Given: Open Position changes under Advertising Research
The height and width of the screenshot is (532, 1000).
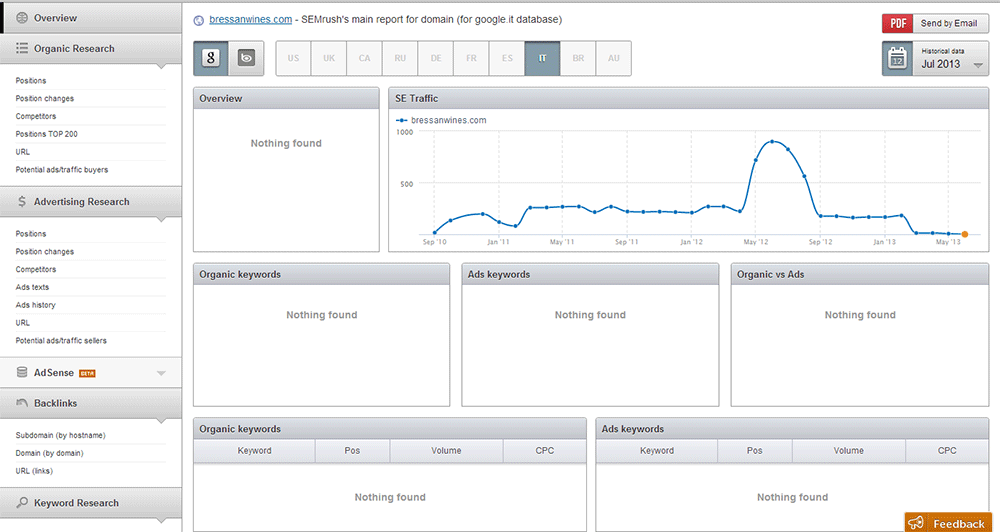Looking at the screenshot, I should tap(45, 251).
